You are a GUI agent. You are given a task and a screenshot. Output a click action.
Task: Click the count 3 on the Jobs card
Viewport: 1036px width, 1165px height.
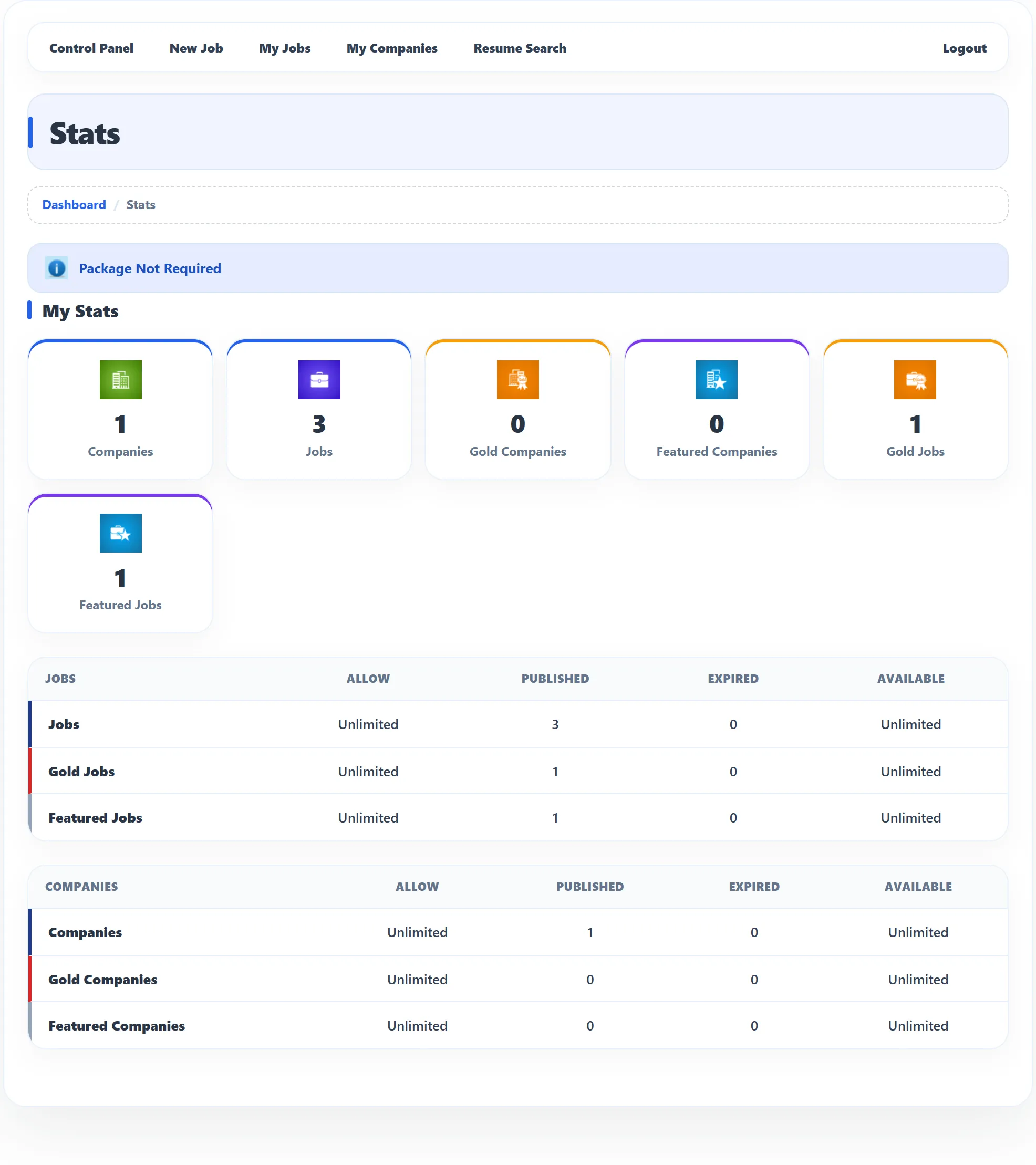point(319,424)
